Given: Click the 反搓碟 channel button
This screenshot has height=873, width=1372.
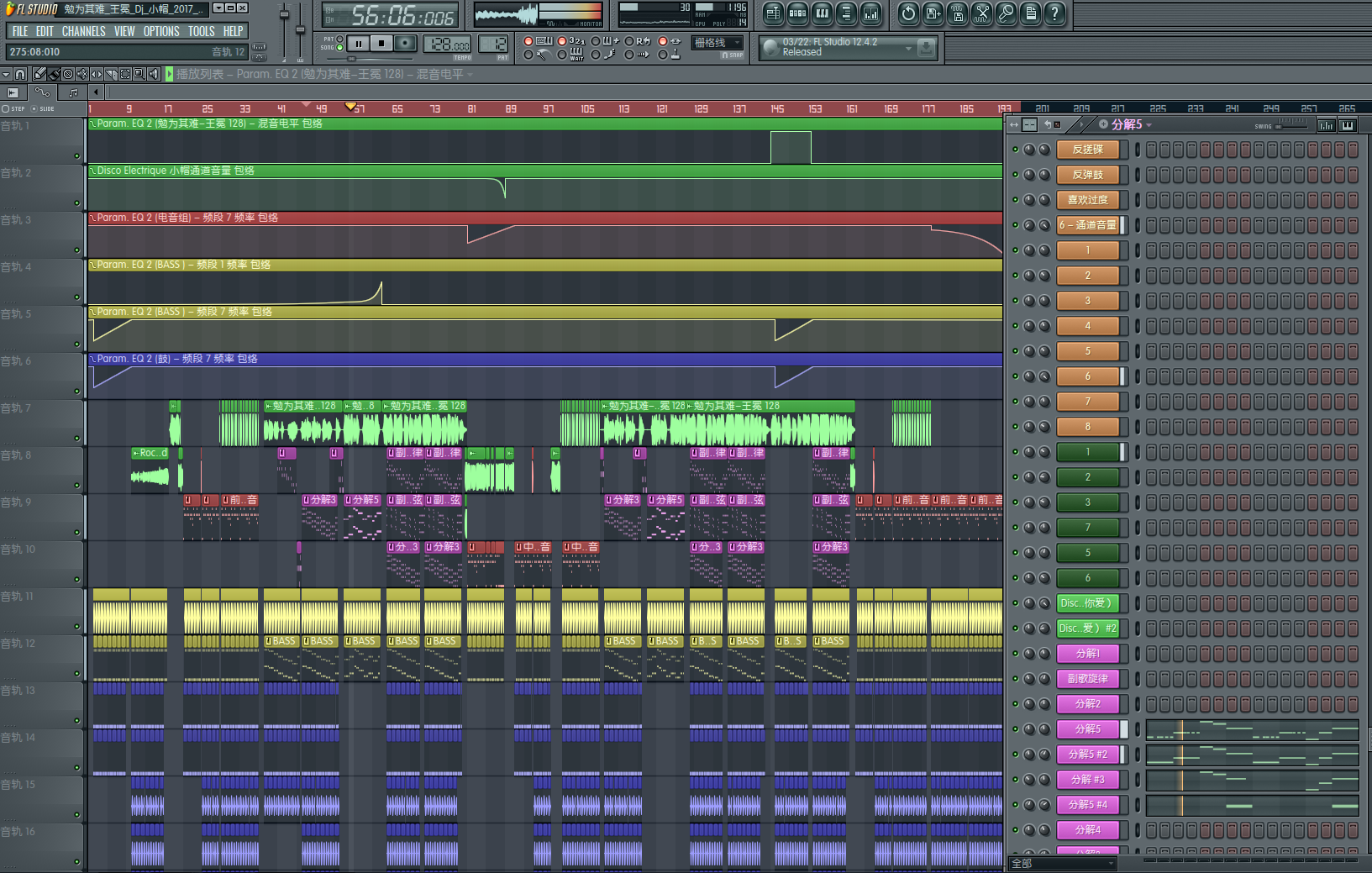Looking at the screenshot, I should (x=1087, y=150).
